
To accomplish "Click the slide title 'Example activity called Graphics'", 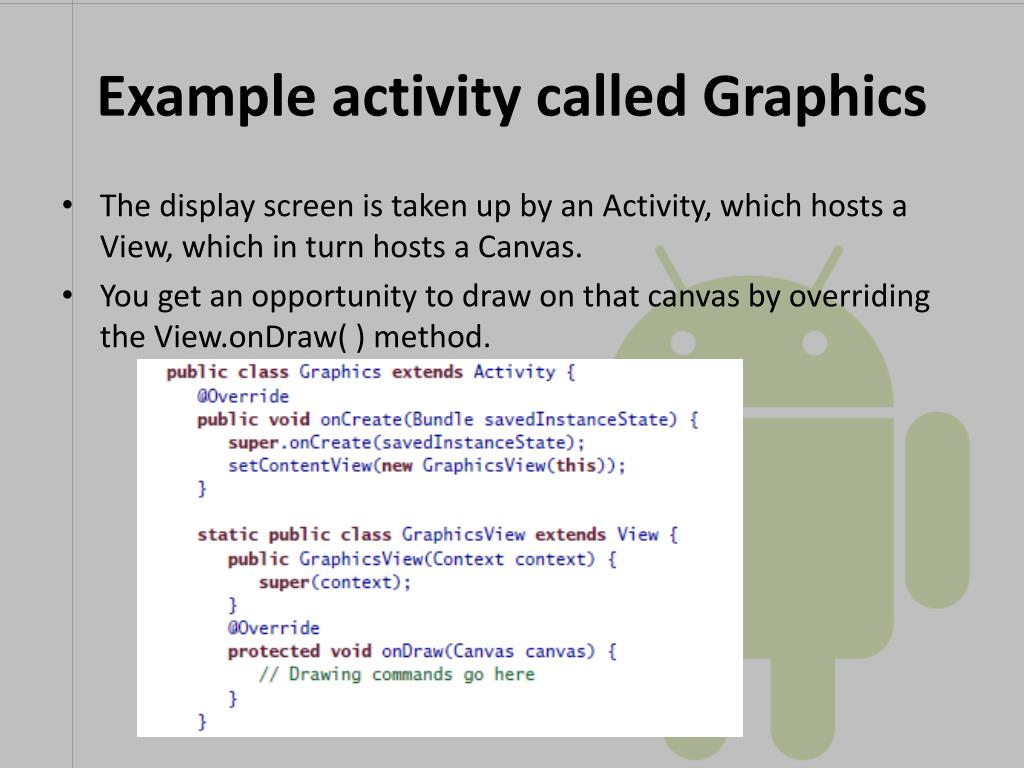I will 512,98.
